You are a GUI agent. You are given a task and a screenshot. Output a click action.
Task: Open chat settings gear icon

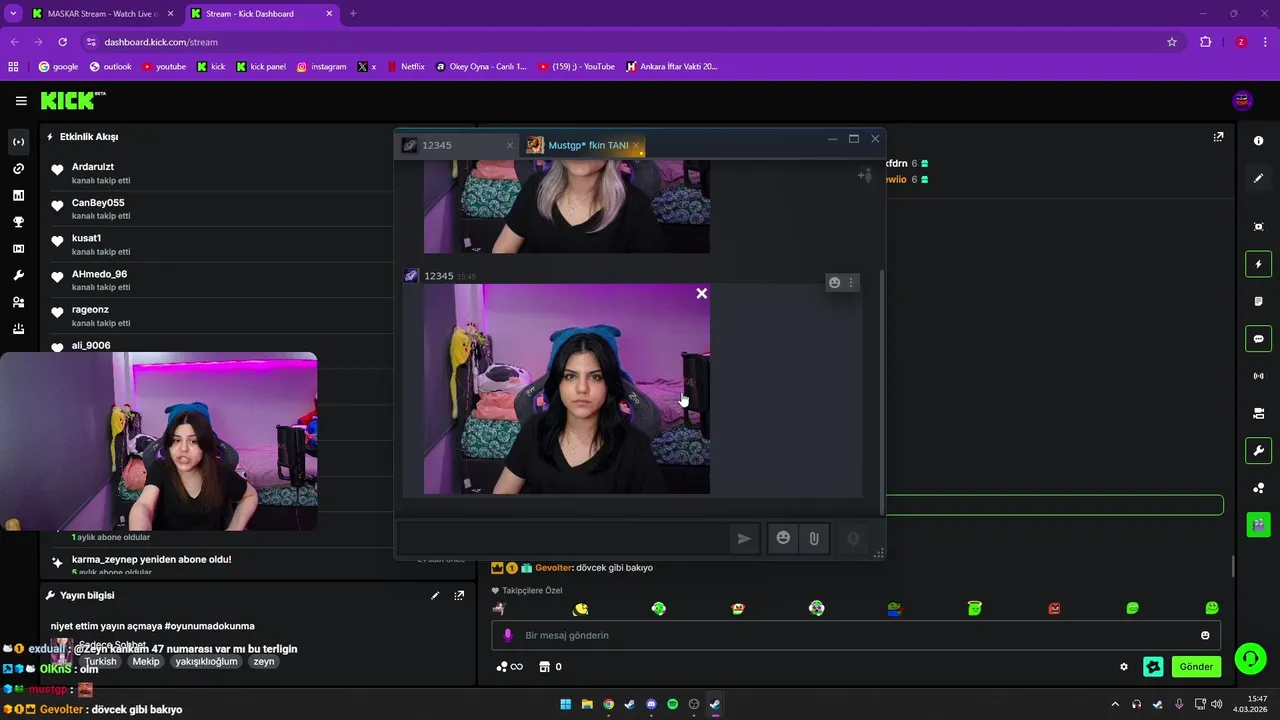pyautogui.click(x=1124, y=667)
